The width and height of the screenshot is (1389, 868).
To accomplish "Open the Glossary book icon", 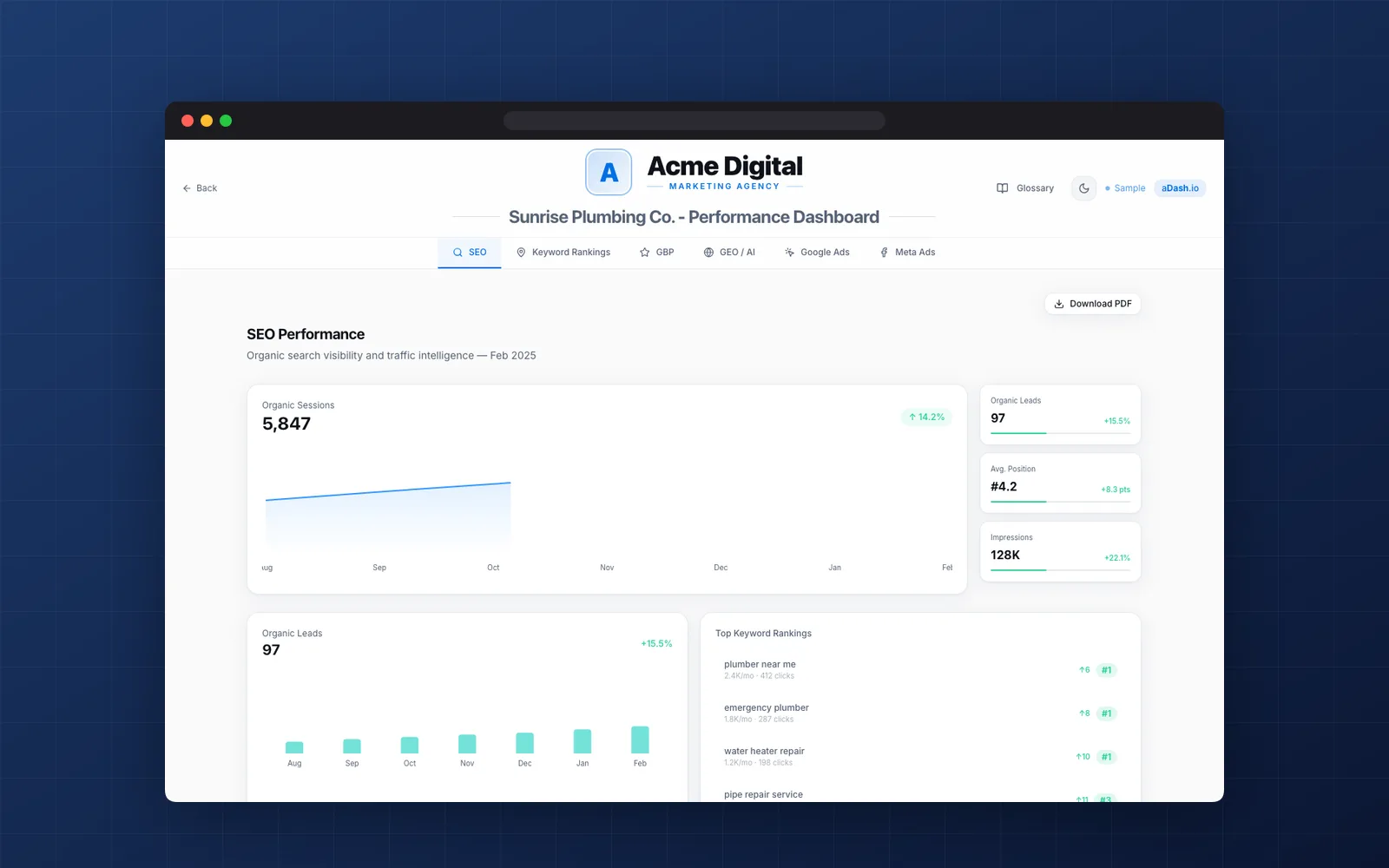I will point(1002,188).
